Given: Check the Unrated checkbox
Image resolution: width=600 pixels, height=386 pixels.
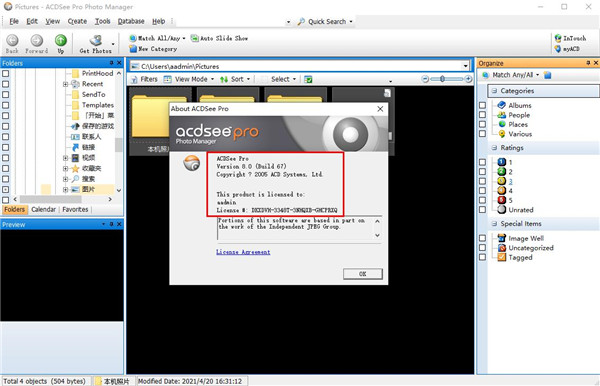Looking at the screenshot, I should [x=483, y=210].
